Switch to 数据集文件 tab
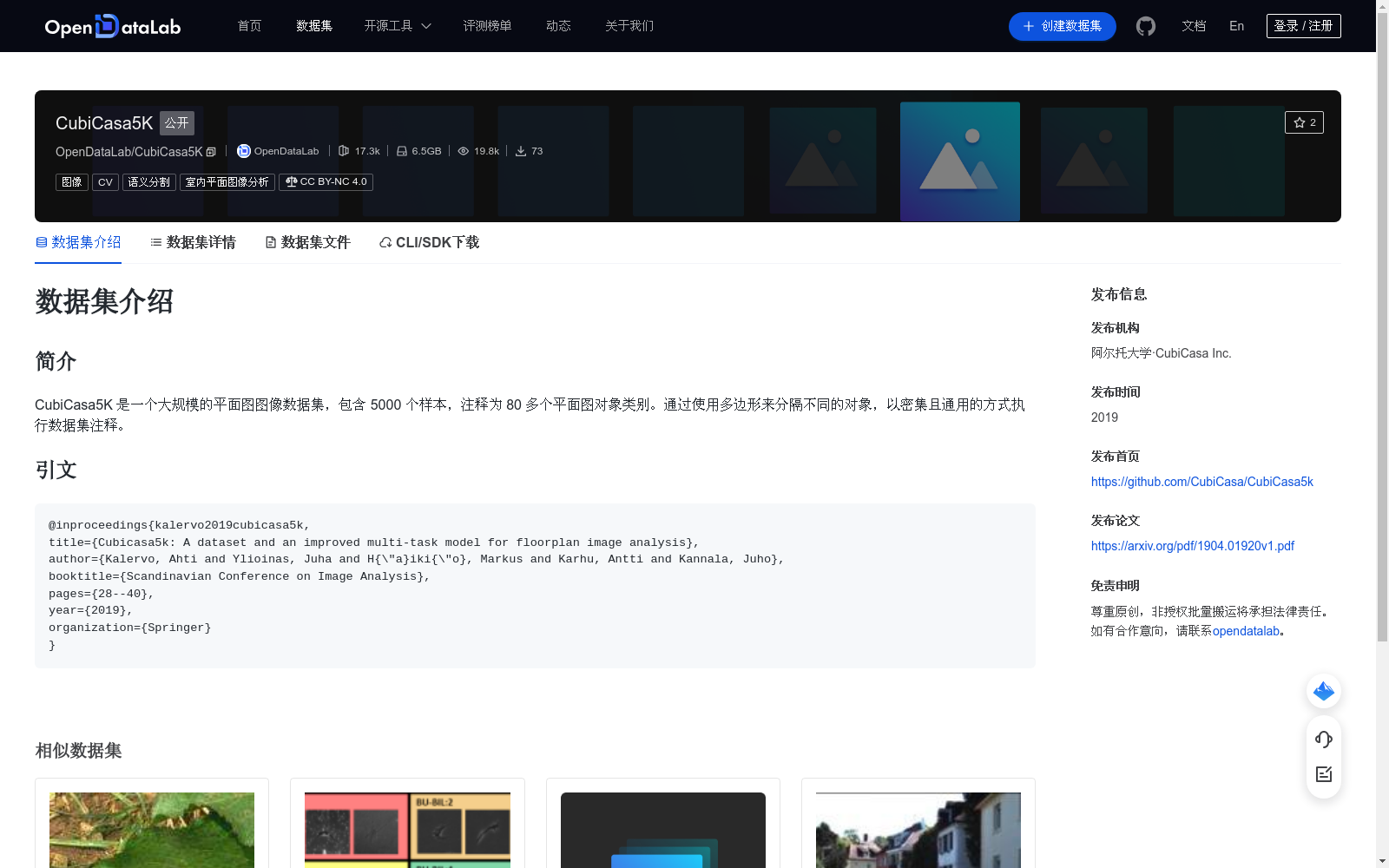Image resolution: width=1389 pixels, height=868 pixels. pyautogui.click(x=307, y=242)
